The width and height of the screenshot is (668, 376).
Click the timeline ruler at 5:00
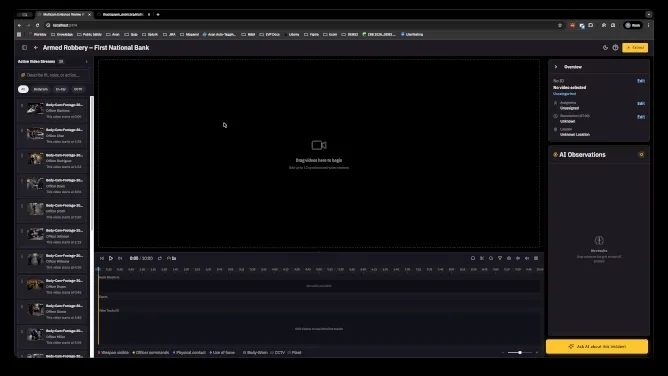point(319,270)
